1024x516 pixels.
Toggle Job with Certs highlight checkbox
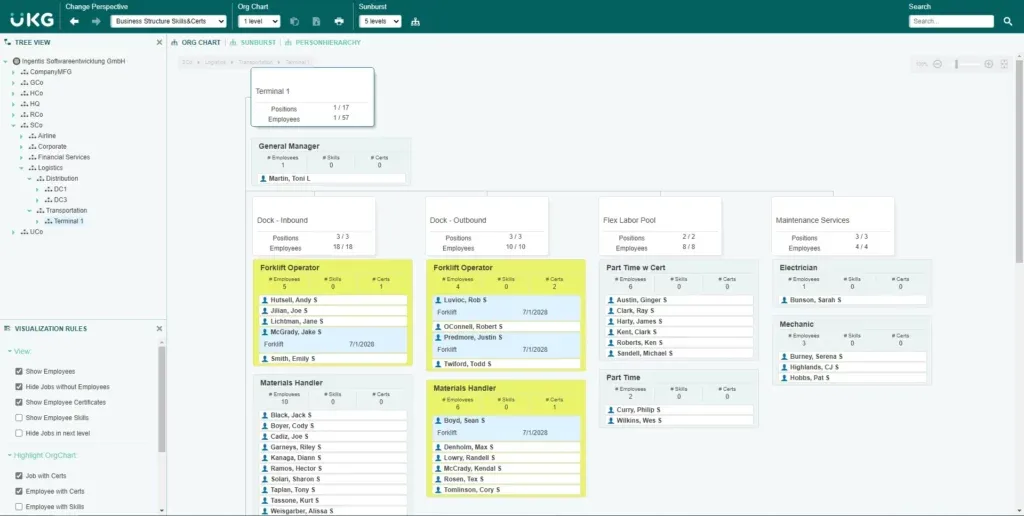(x=19, y=476)
